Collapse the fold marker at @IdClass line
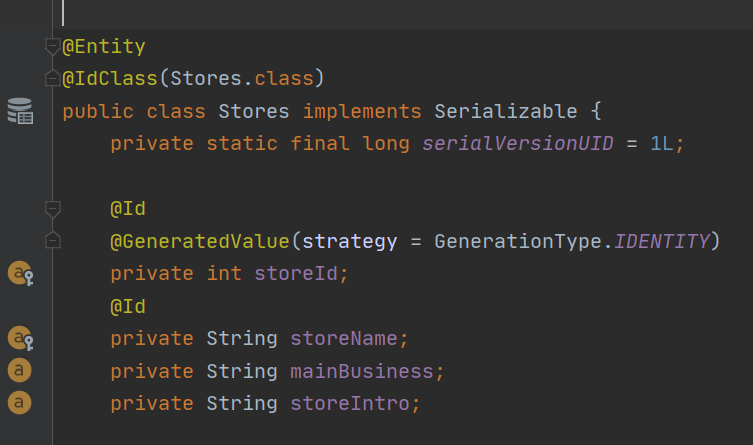This screenshot has width=753, height=445. 52,78
